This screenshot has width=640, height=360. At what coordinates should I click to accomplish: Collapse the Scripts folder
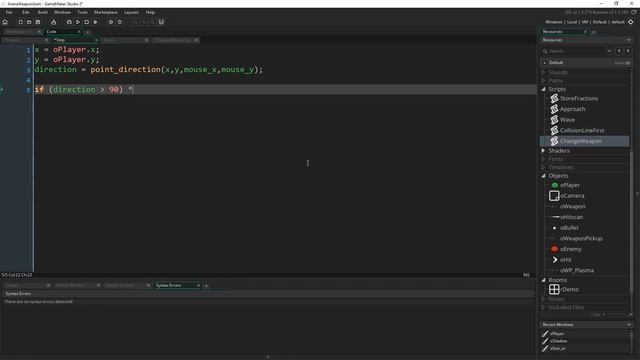click(543, 89)
